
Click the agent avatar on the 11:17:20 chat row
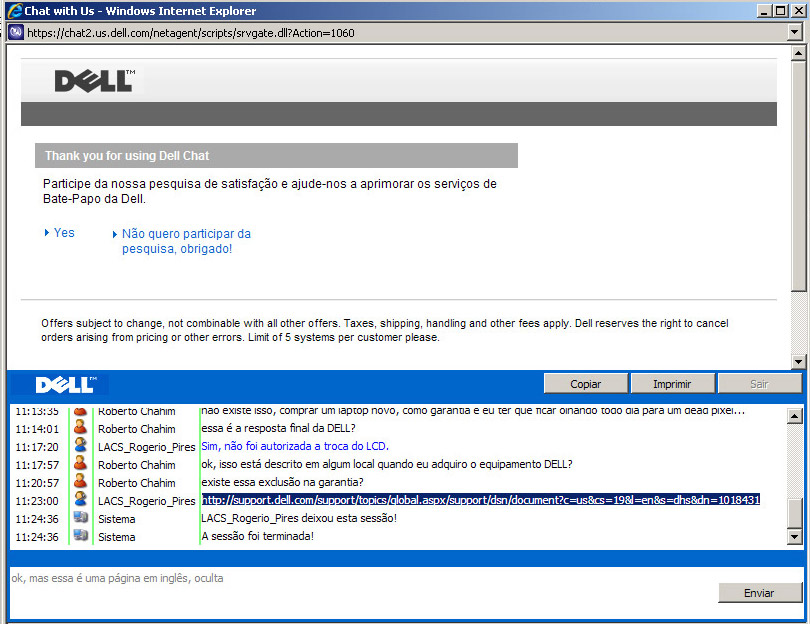[80, 446]
